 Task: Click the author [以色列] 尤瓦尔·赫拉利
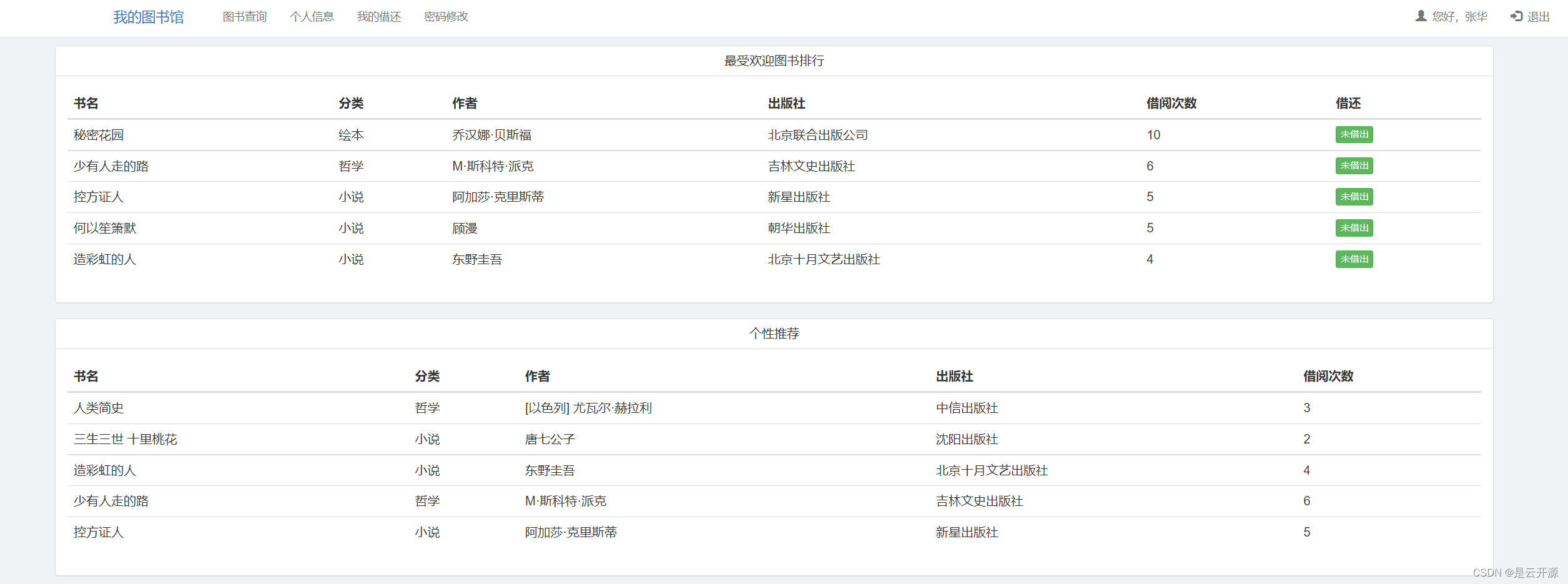pos(588,408)
